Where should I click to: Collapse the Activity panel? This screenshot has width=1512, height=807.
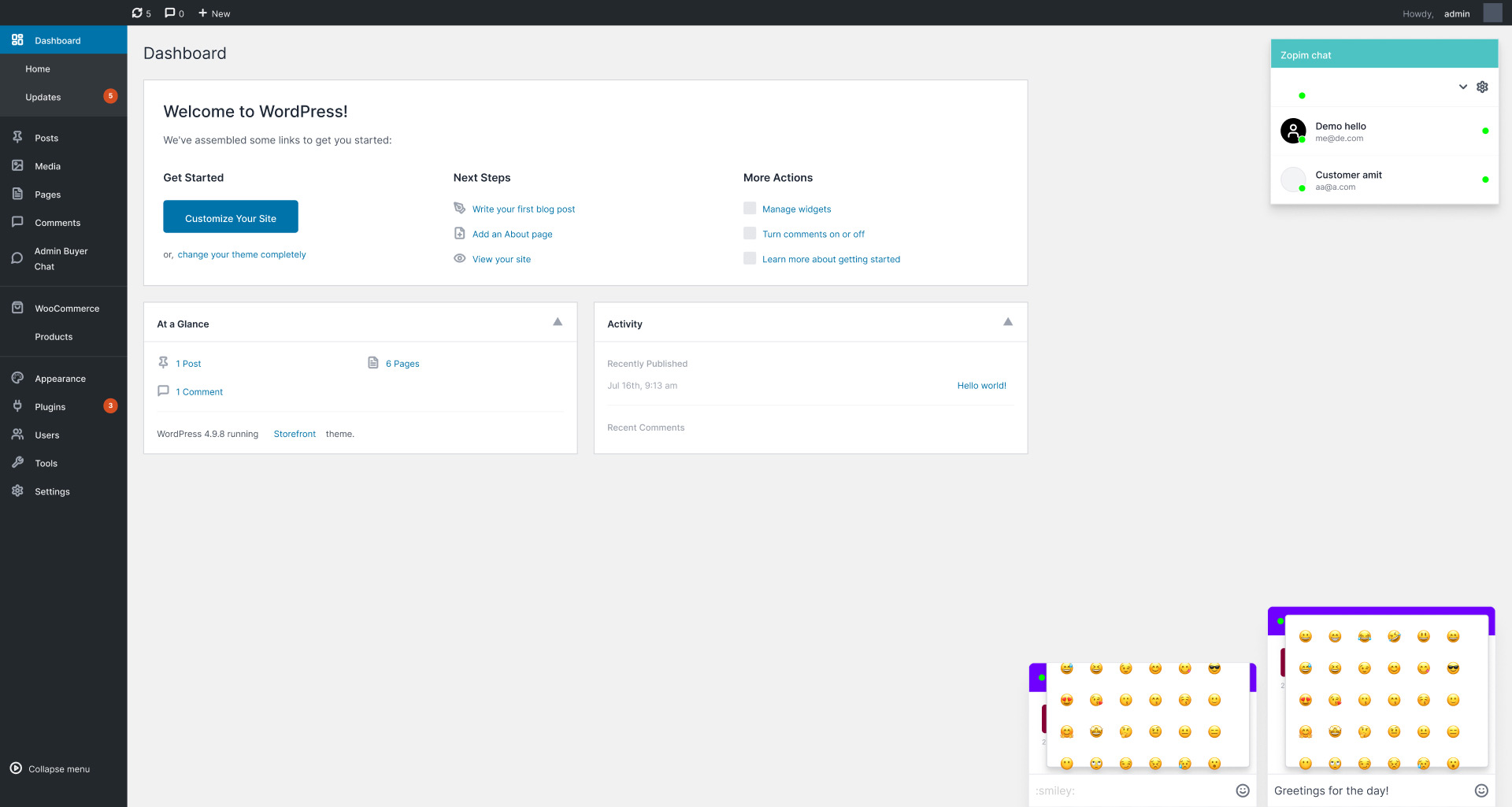click(x=1007, y=321)
